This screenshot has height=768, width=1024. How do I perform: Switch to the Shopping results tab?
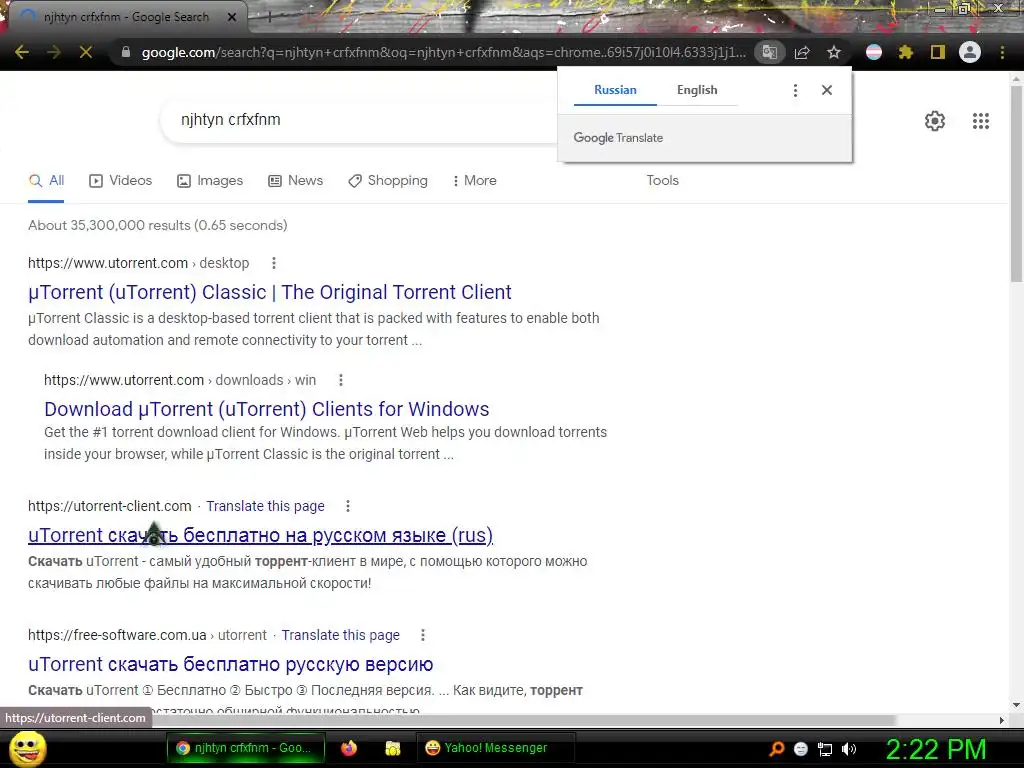coord(388,181)
